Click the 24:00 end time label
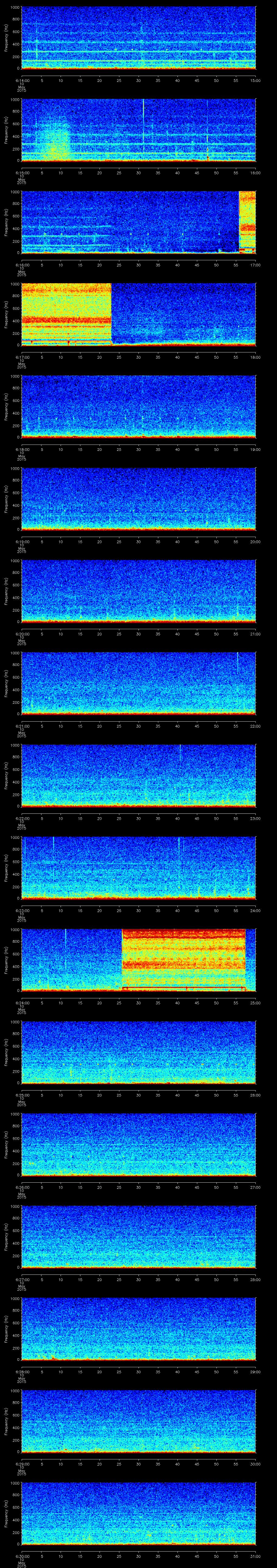This screenshot has height=1568, width=277. pos(256,910)
